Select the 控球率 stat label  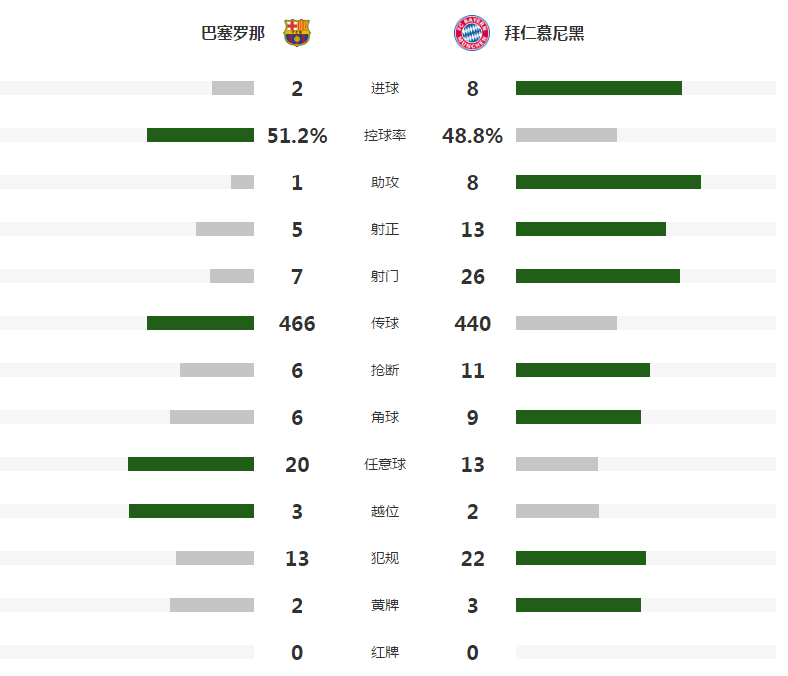coord(385,136)
